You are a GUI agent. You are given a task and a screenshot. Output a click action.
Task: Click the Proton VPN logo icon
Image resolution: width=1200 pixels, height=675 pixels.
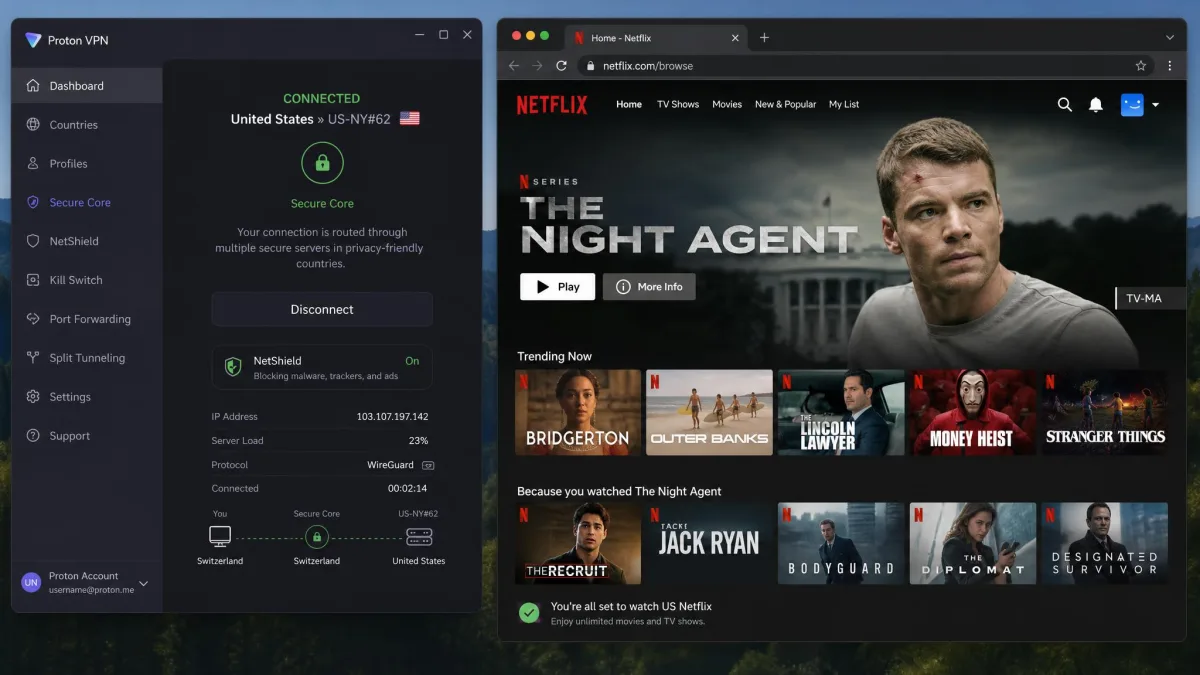click(x=33, y=40)
